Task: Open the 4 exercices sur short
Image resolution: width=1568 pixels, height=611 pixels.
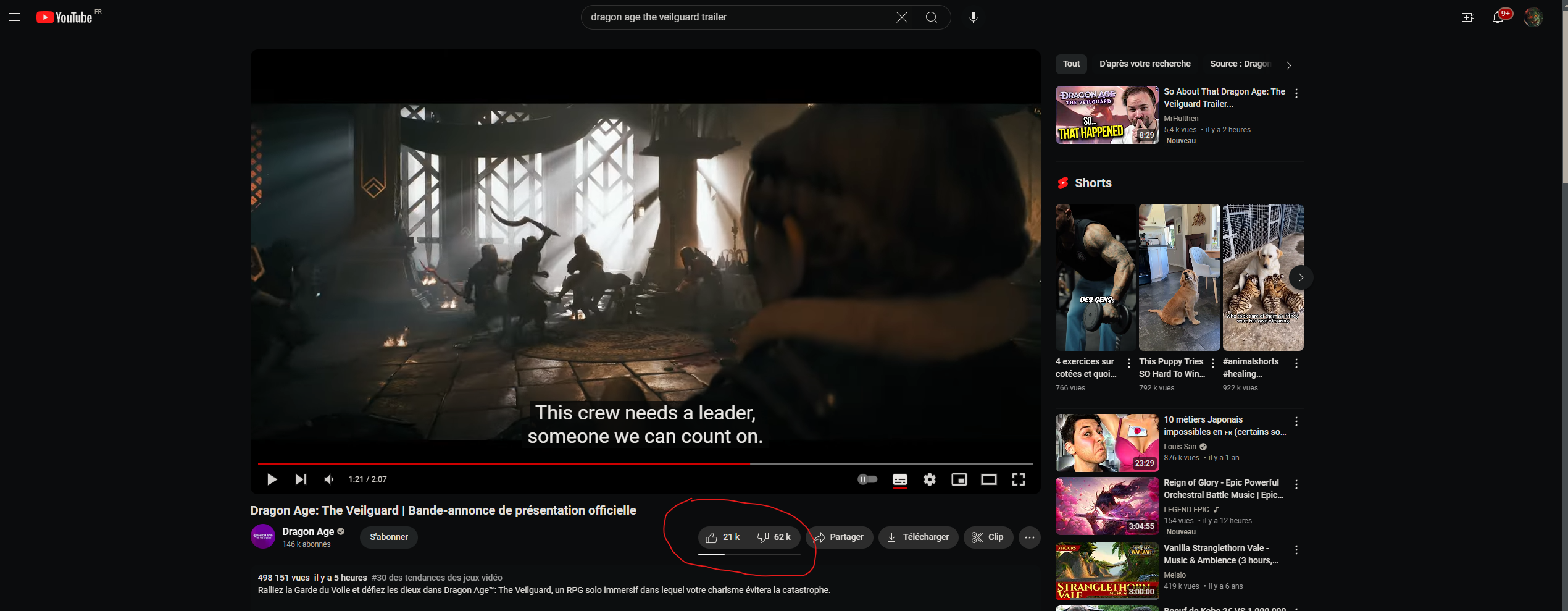Action: click(x=1096, y=277)
